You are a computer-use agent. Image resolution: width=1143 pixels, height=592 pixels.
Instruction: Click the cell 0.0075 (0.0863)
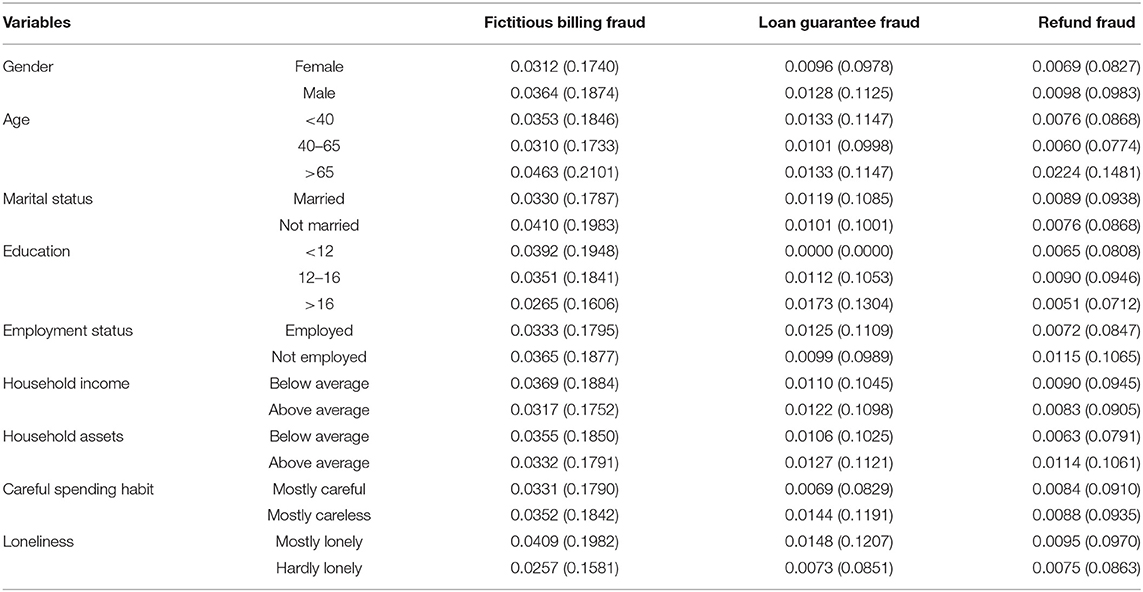1085,567
